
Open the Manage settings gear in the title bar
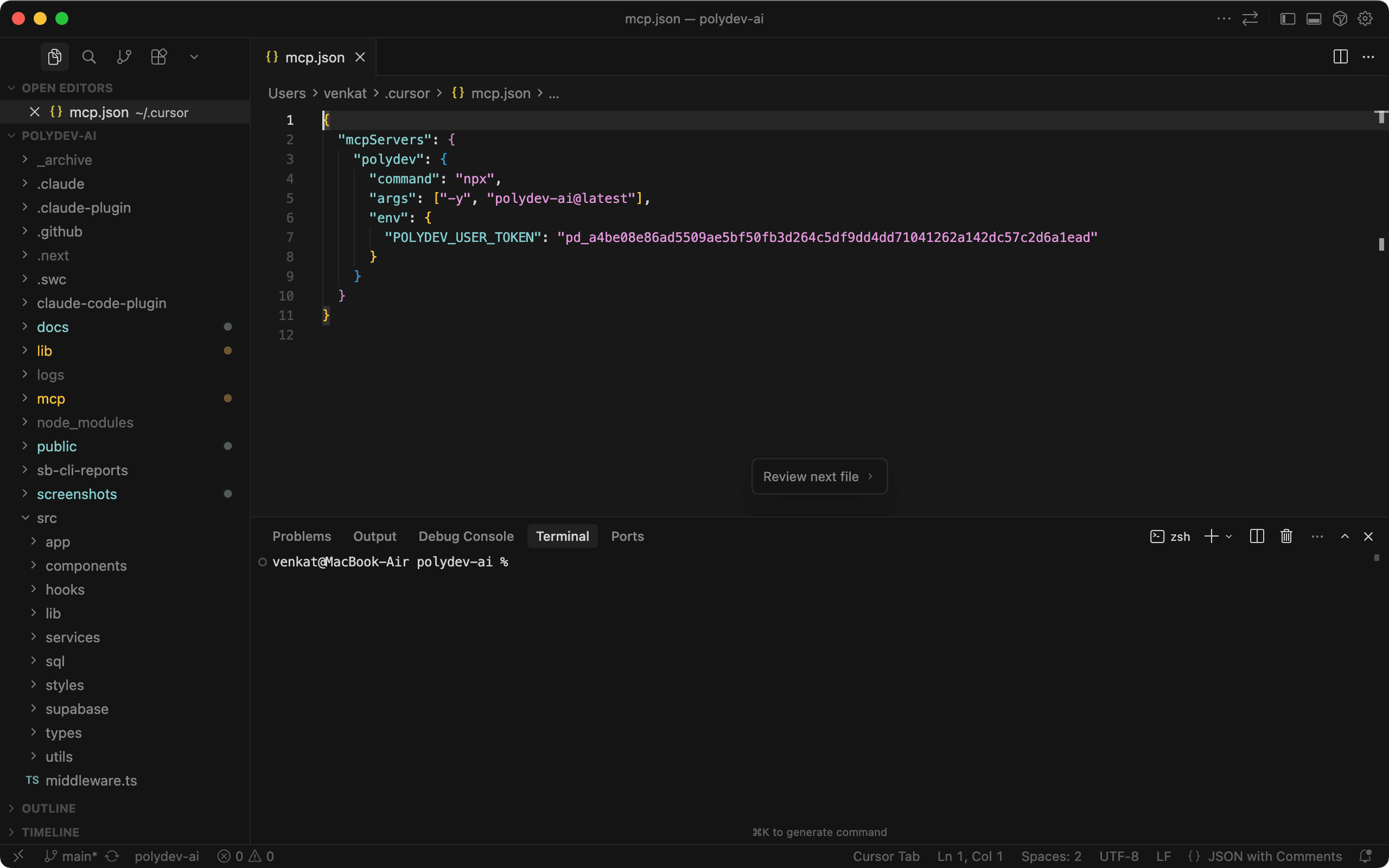click(1365, 18)
